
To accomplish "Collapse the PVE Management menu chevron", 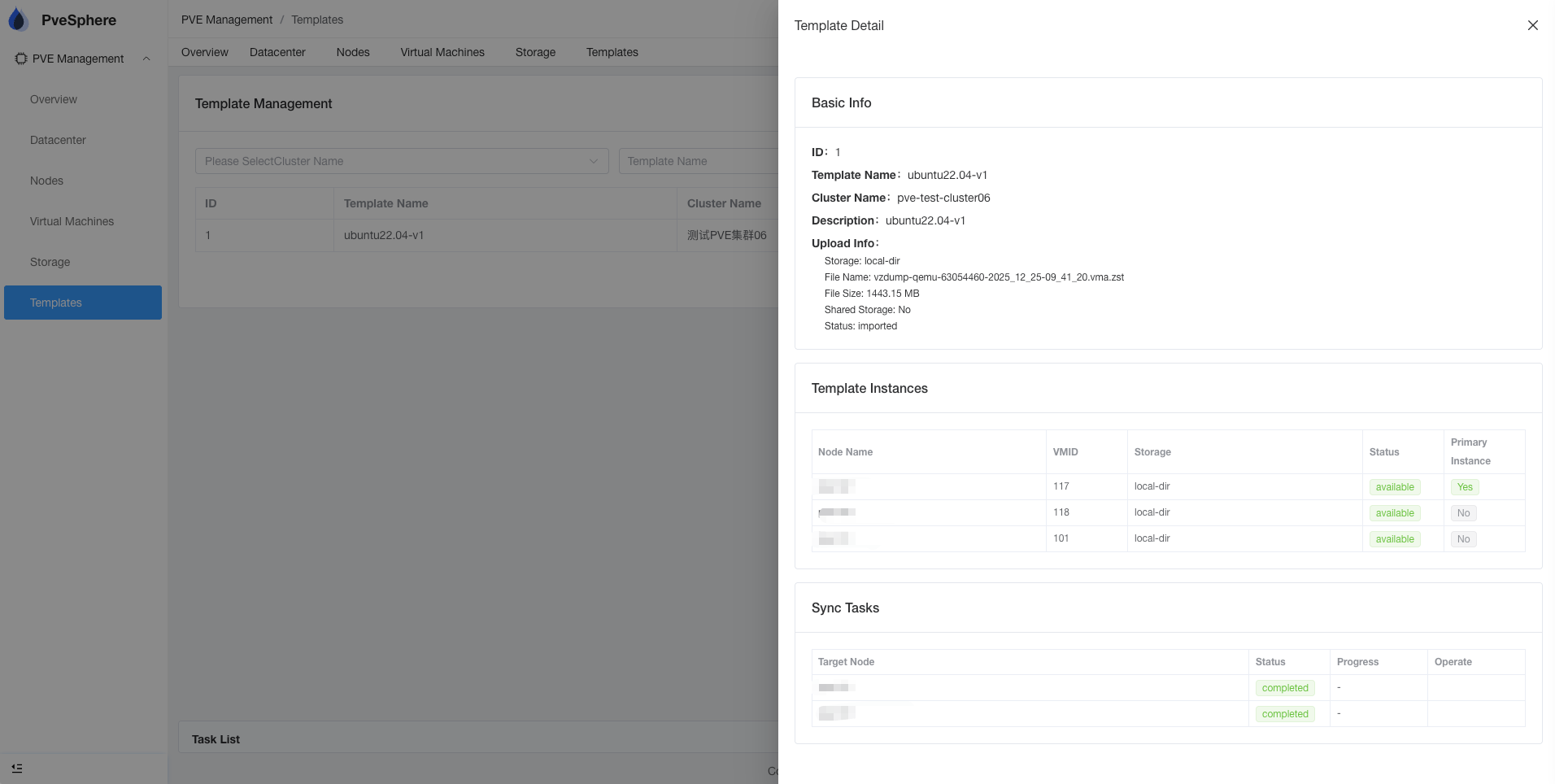I will point(146,59).
